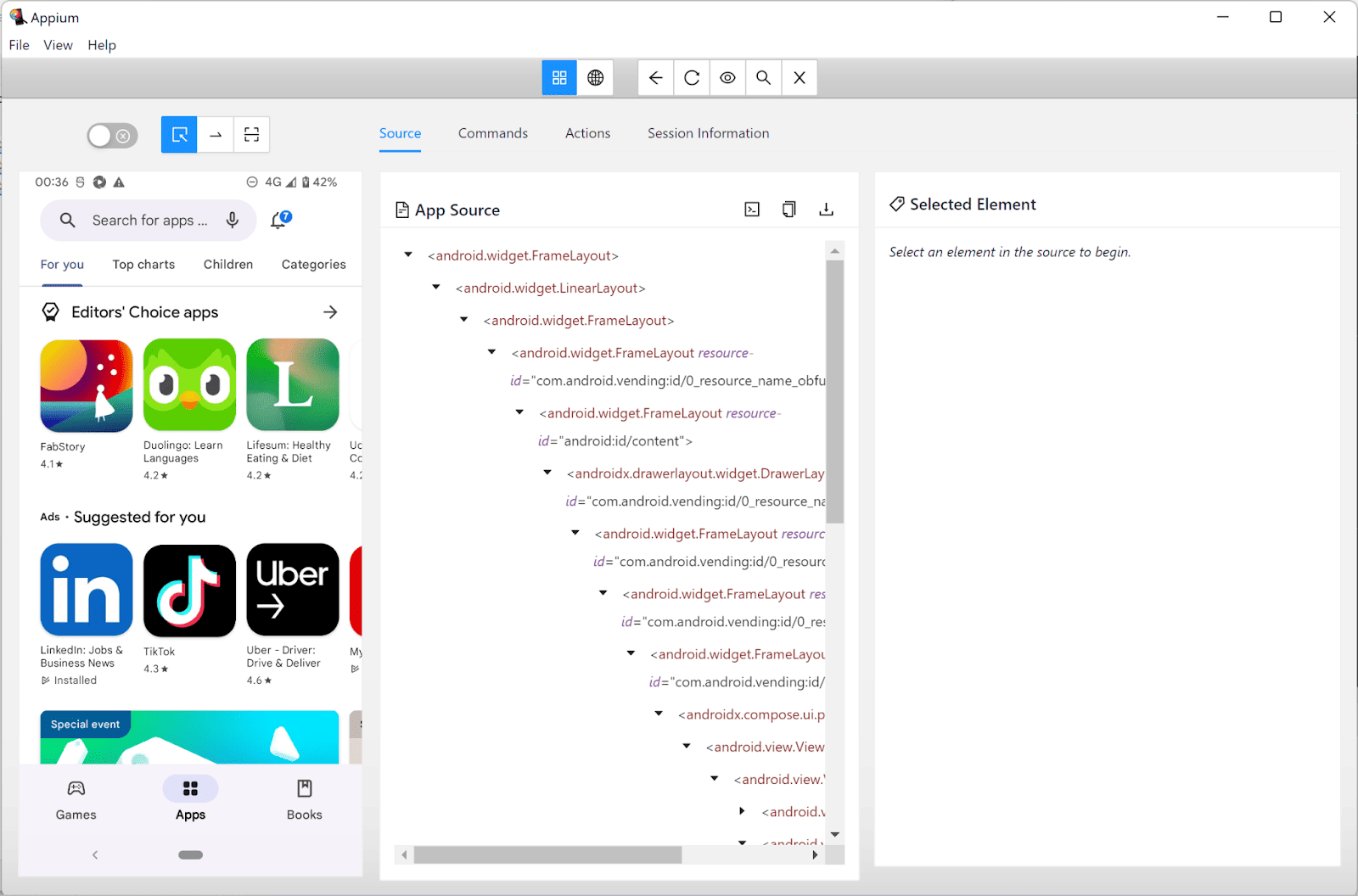Open the search for element tool
This screenshot has height=896, width=1358.
pyautogui.click(x=764, y=78)
